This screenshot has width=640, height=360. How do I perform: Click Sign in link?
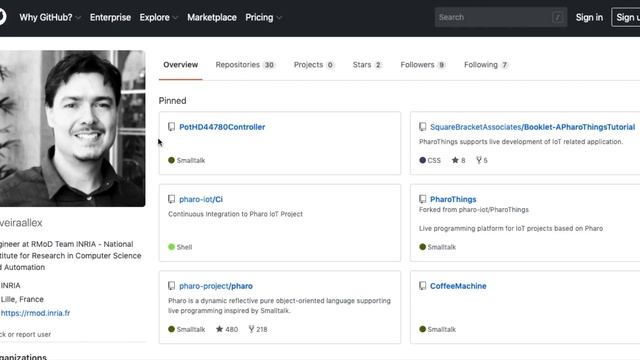[589, 18]
